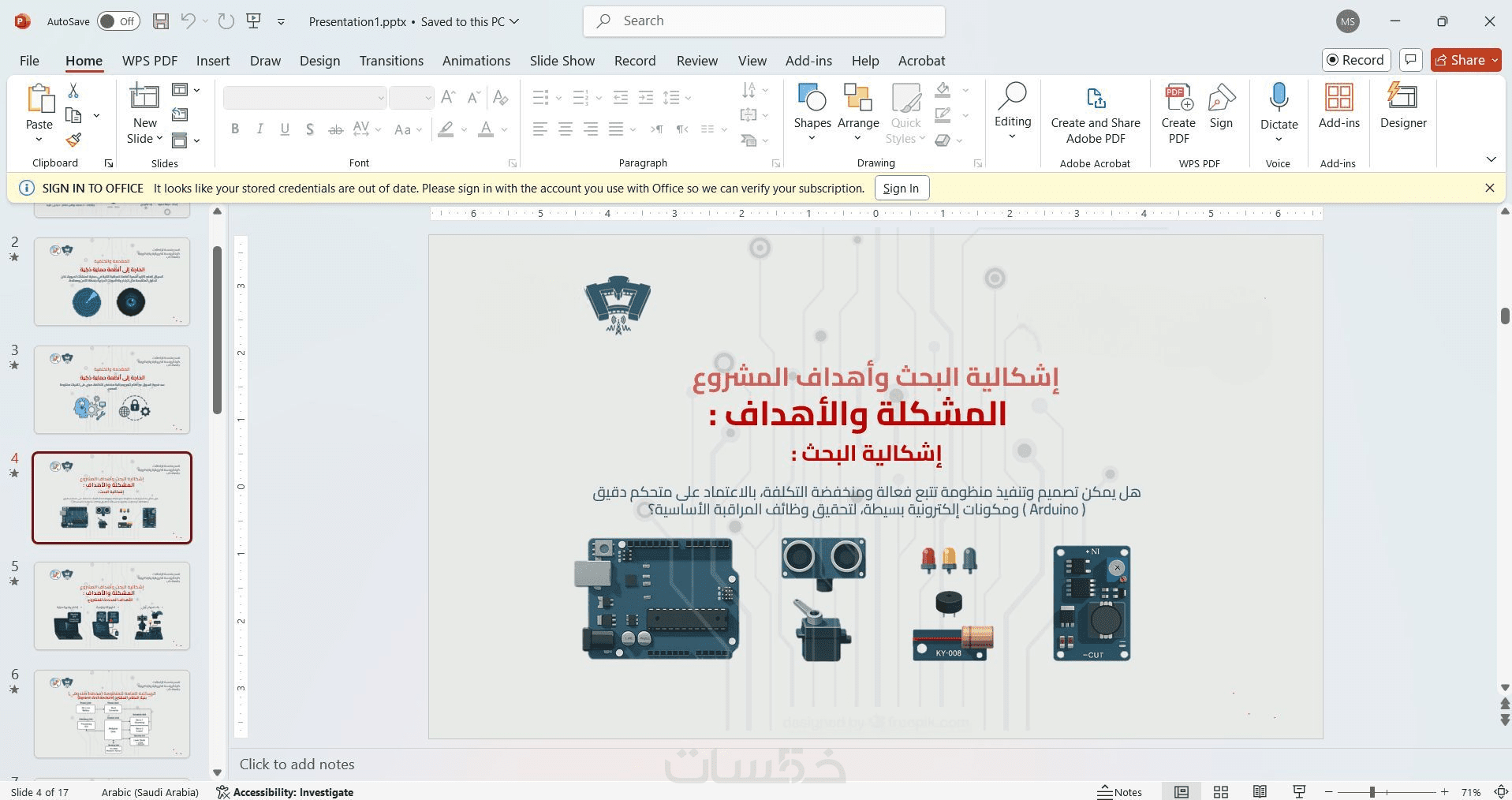This screenshot has width=1512, height=800.
Task: Click Accessibility: Investigate status
Action: tap(285, 792)
